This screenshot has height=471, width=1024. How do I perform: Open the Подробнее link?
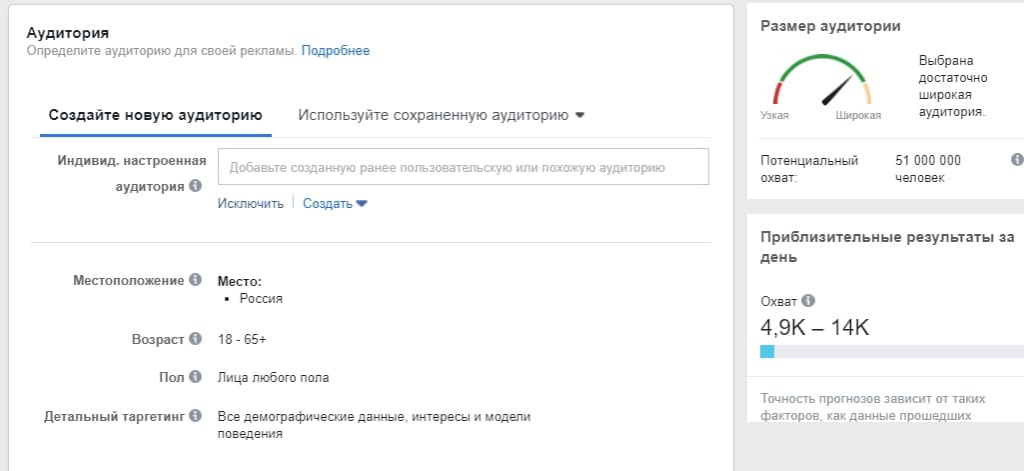tap(335, 51)
